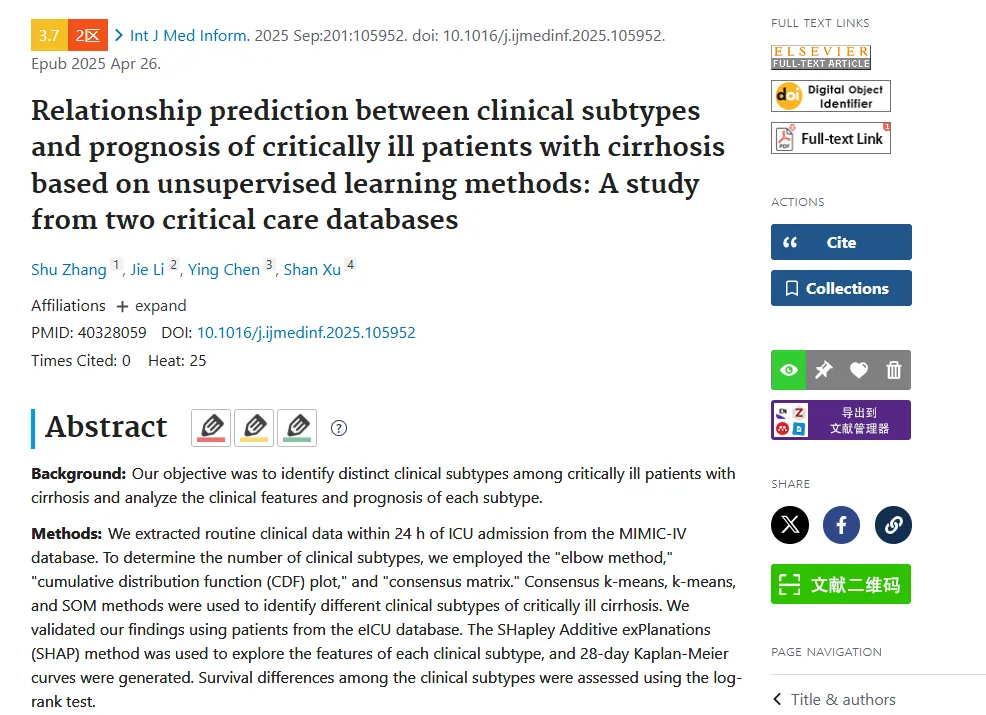Share article on X (Twitter)

[790, 524]
